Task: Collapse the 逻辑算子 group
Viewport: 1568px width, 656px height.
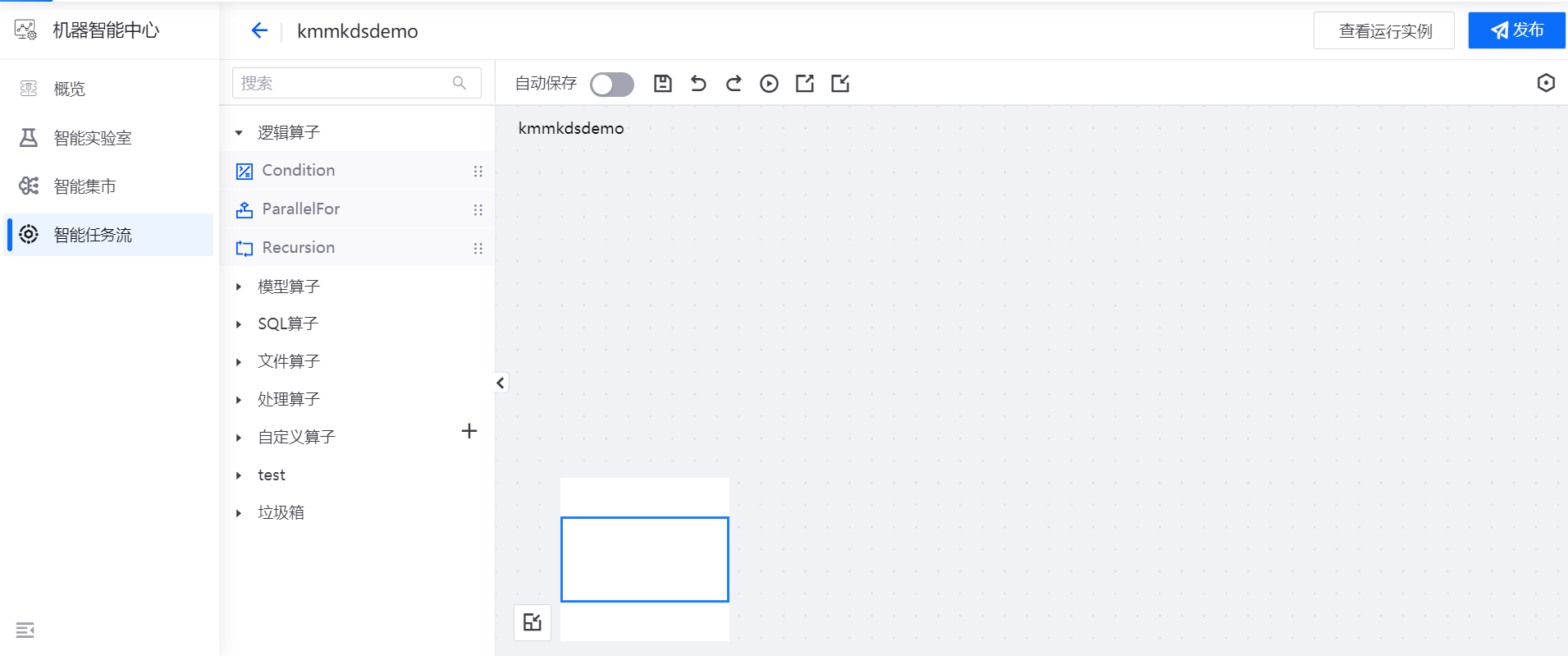Action: click(239, 133)
